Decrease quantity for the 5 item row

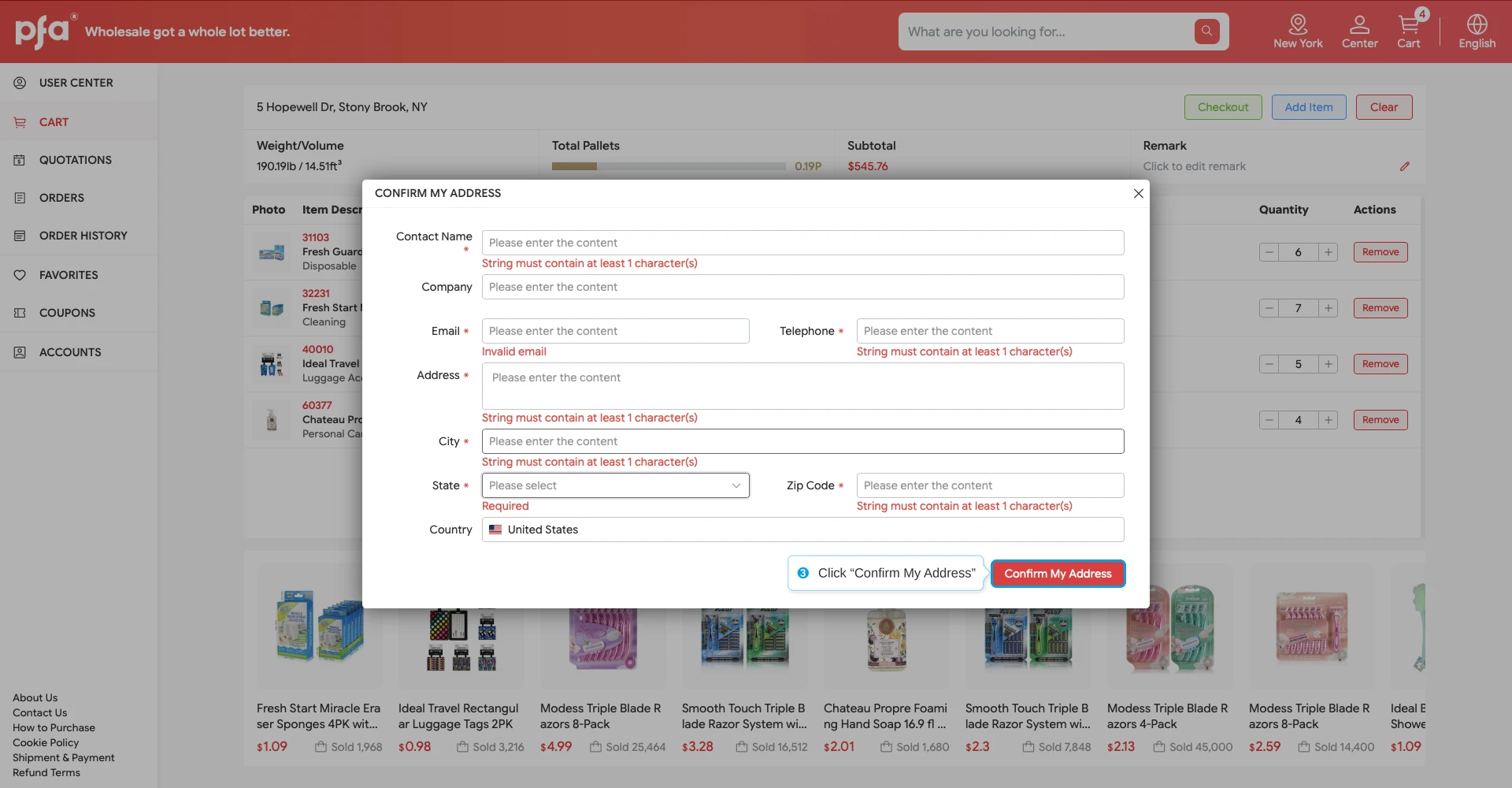click(1269, 364)
